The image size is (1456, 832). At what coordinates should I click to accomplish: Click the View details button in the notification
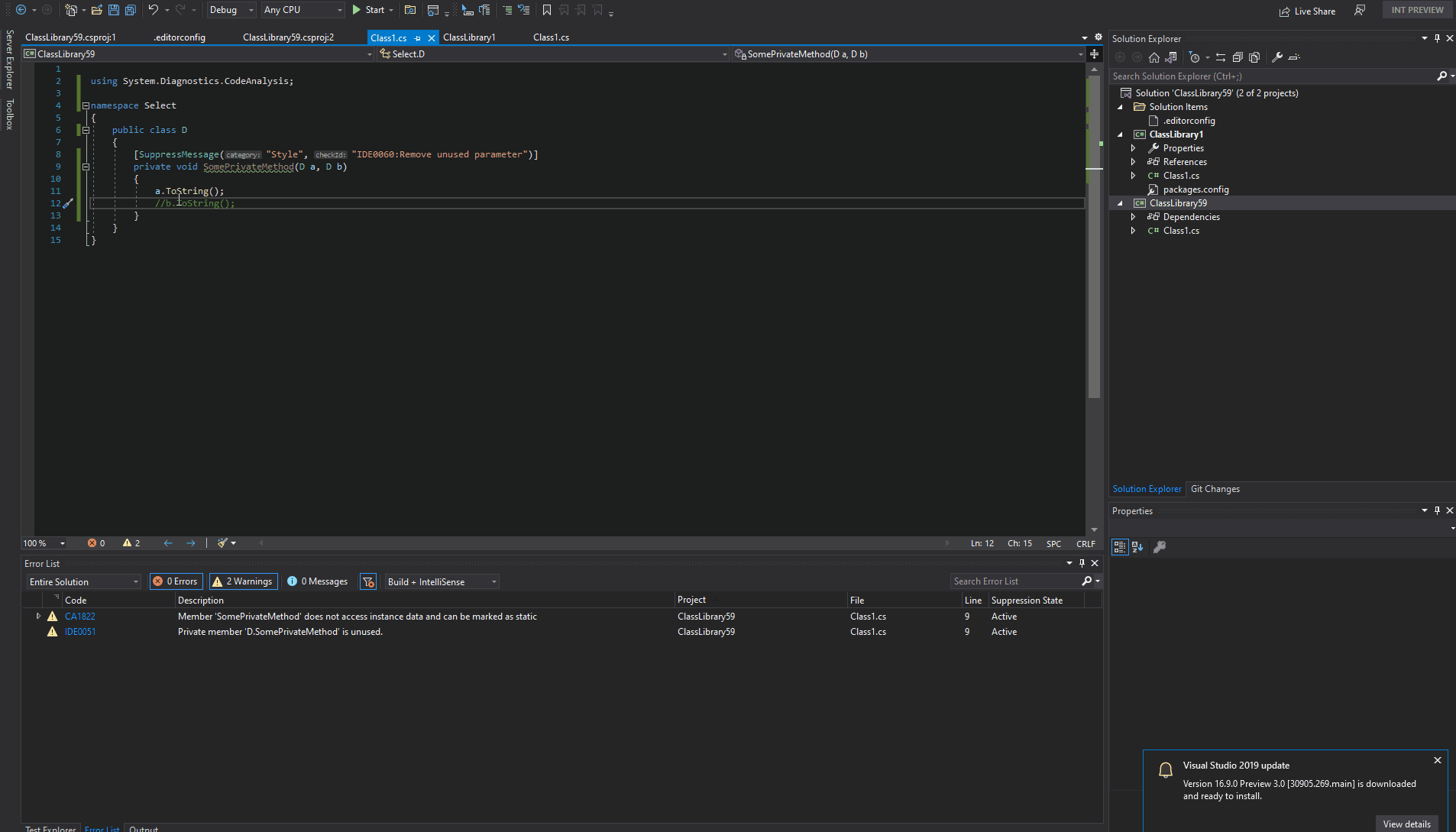click(x=1406, y=824)
